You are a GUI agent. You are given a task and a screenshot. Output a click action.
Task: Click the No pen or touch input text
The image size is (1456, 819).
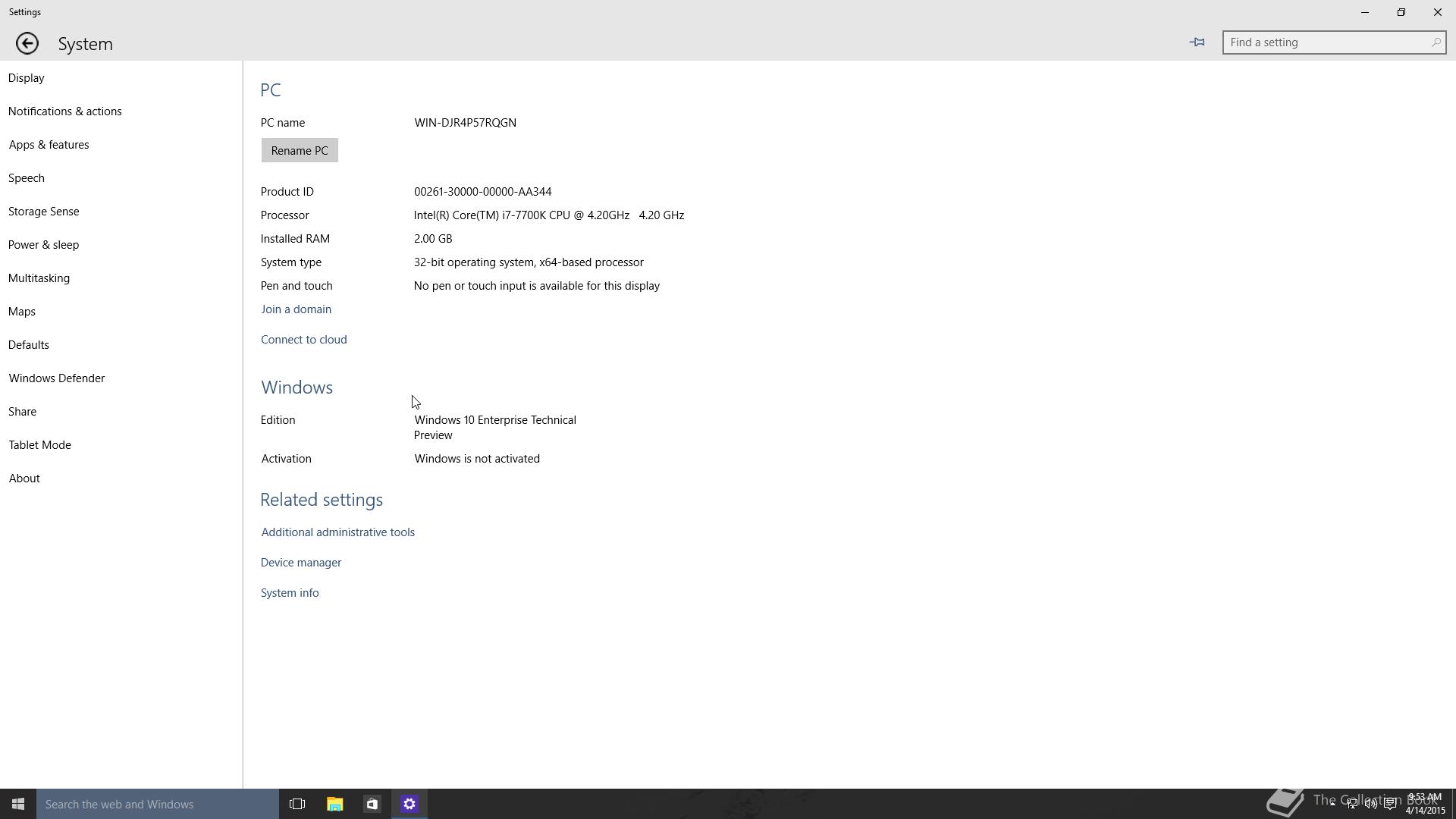(537, 286)
